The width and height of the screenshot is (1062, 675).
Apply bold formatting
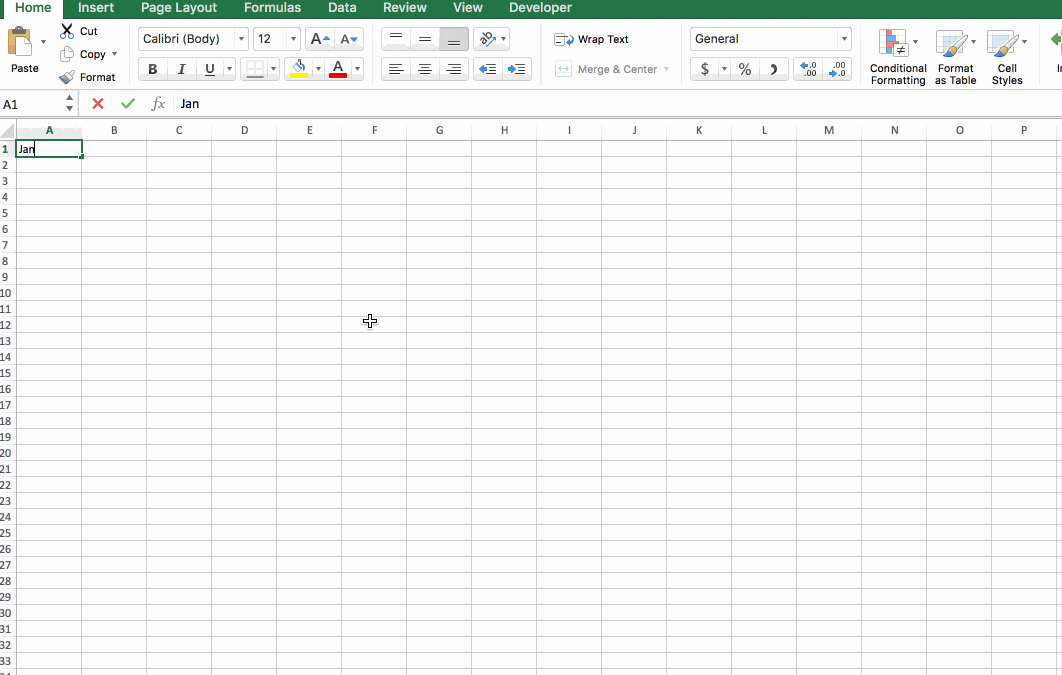coord(152,69)
